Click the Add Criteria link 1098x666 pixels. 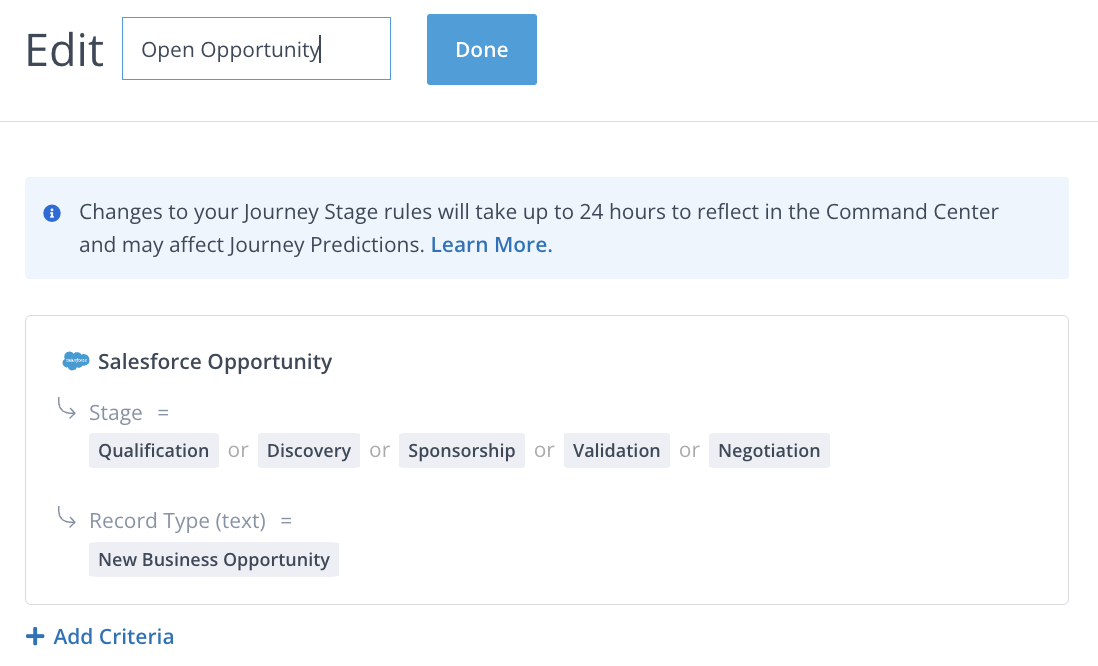tap(113, 636)
